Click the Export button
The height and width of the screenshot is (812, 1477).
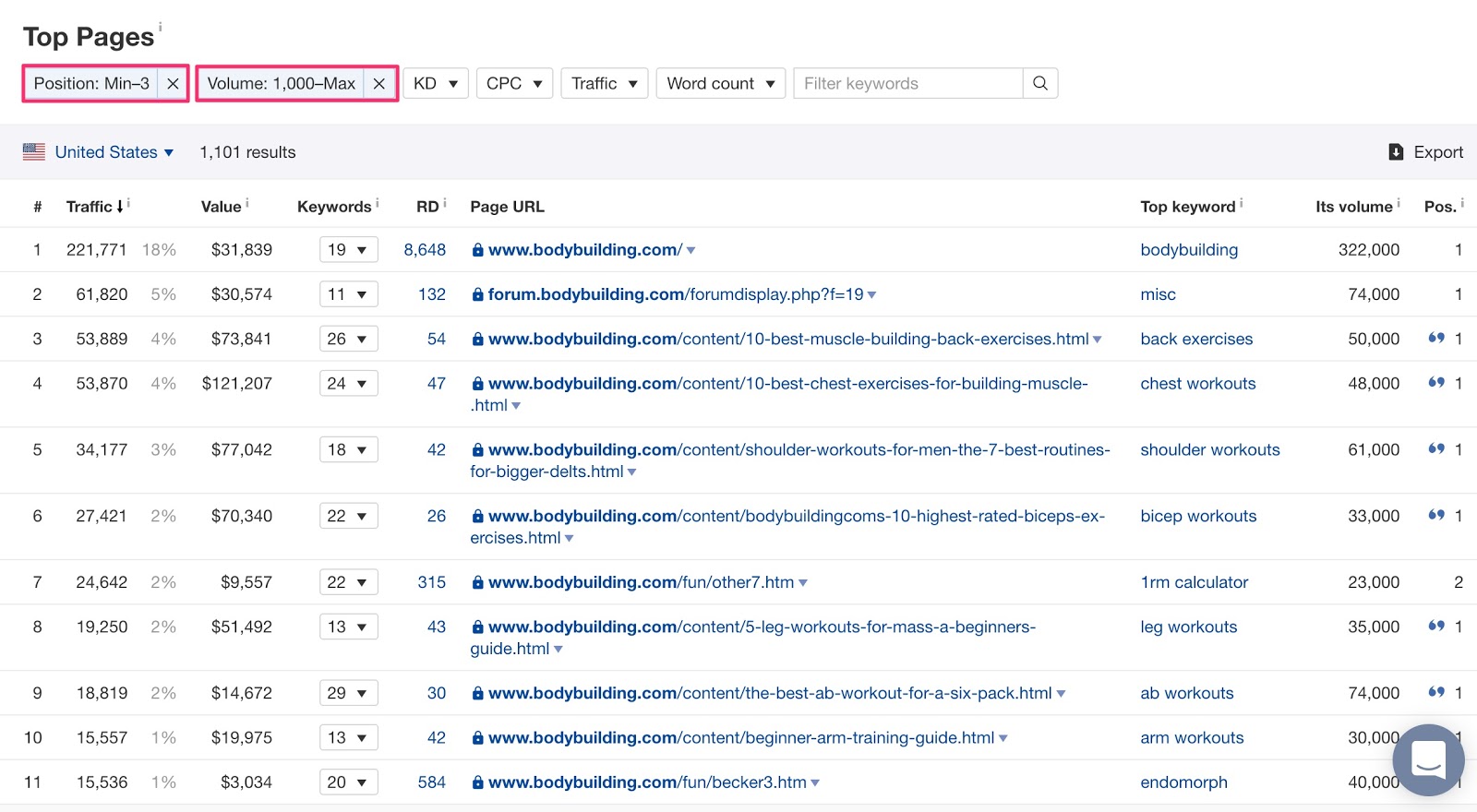click(x=1426, y=152)
